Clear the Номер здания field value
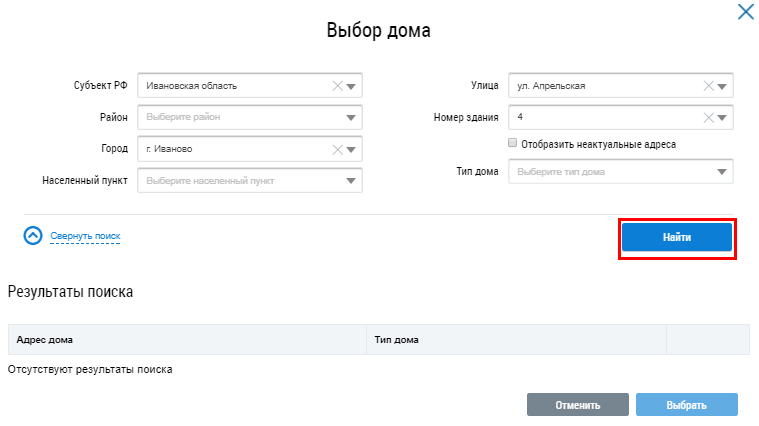759x426 pixels. pos(709,118)
